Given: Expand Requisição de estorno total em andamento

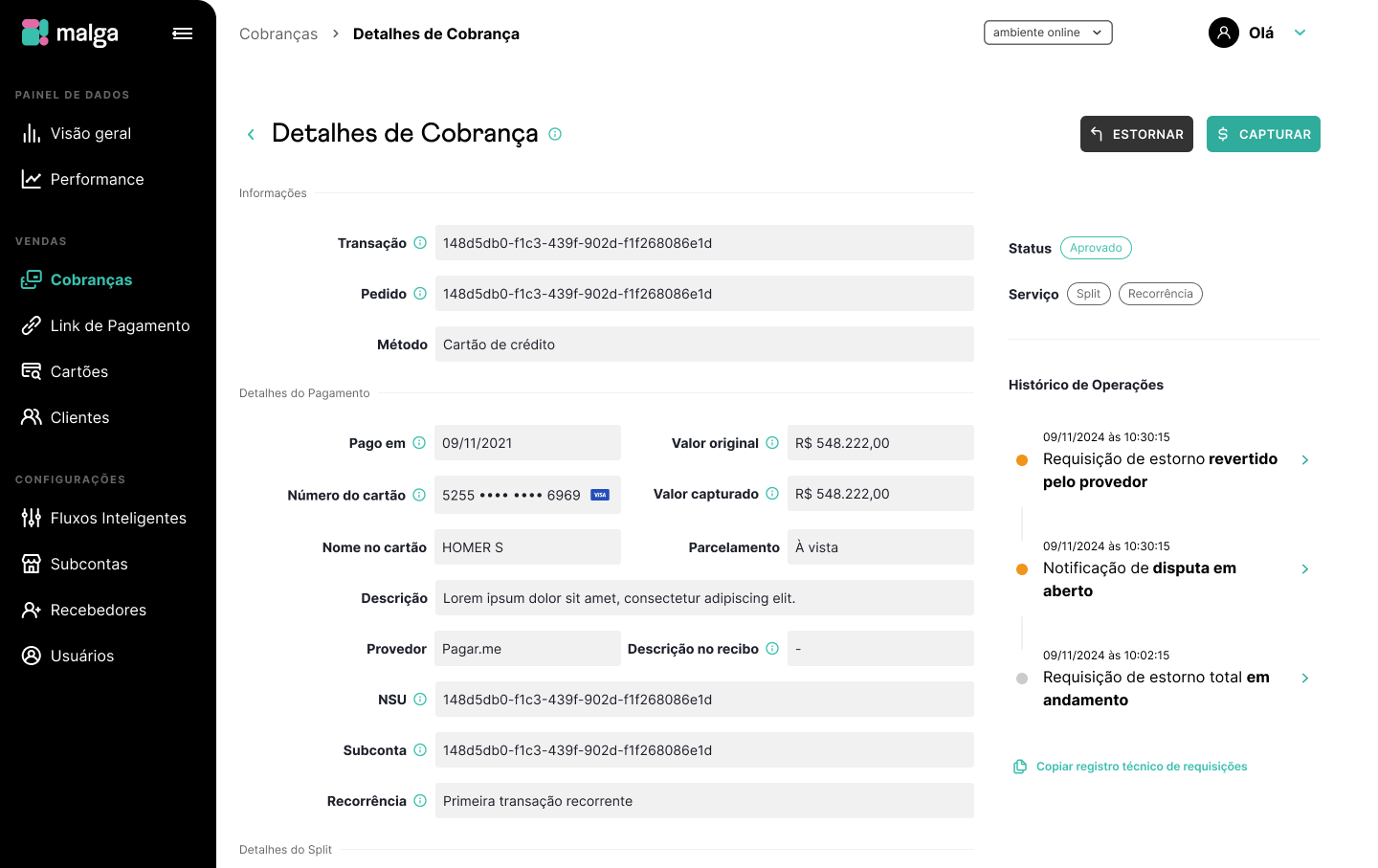Looking at the screenshot, I should (1305, 679).
